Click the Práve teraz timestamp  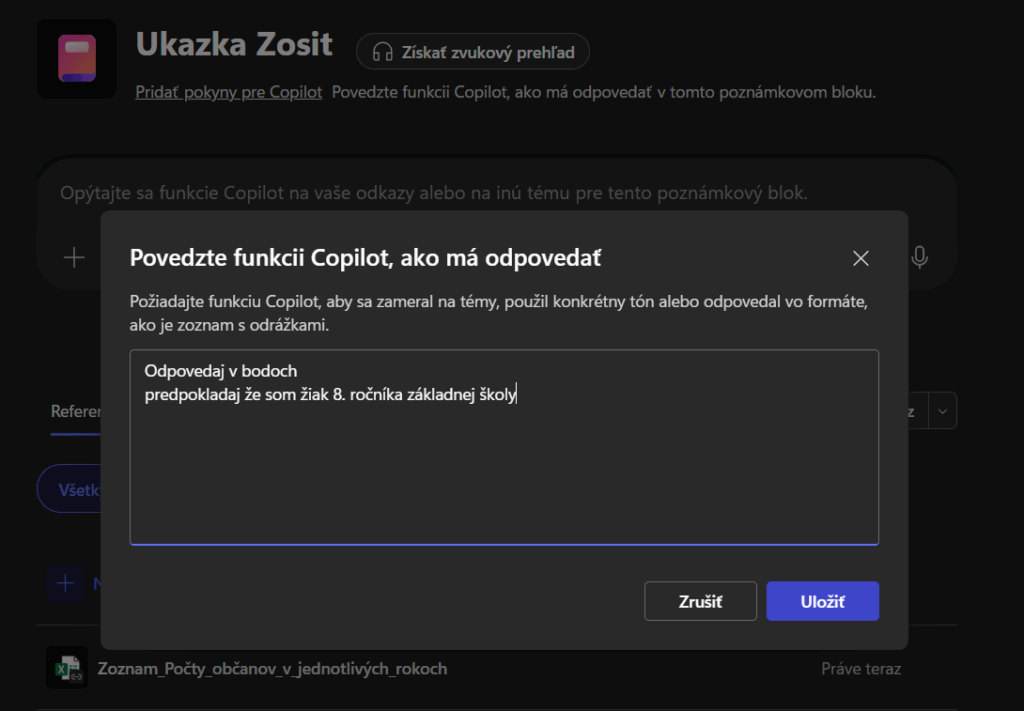[x=861, y=669]
